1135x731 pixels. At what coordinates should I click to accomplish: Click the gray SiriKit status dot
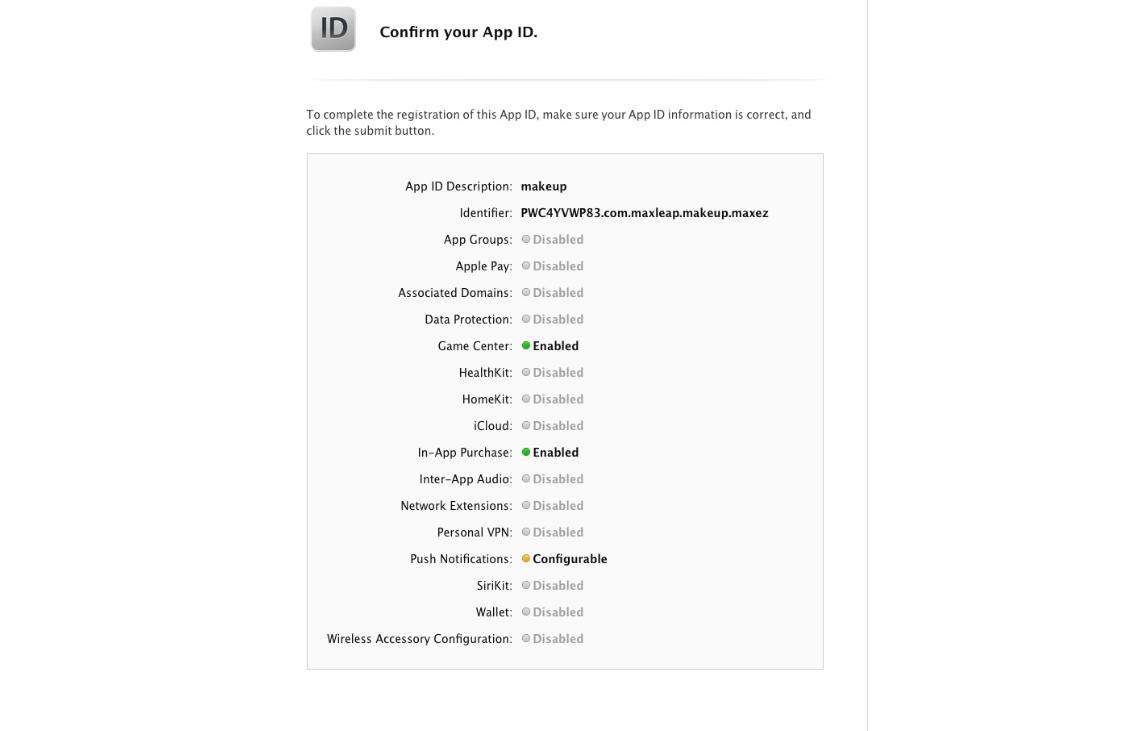pos(526,586)
